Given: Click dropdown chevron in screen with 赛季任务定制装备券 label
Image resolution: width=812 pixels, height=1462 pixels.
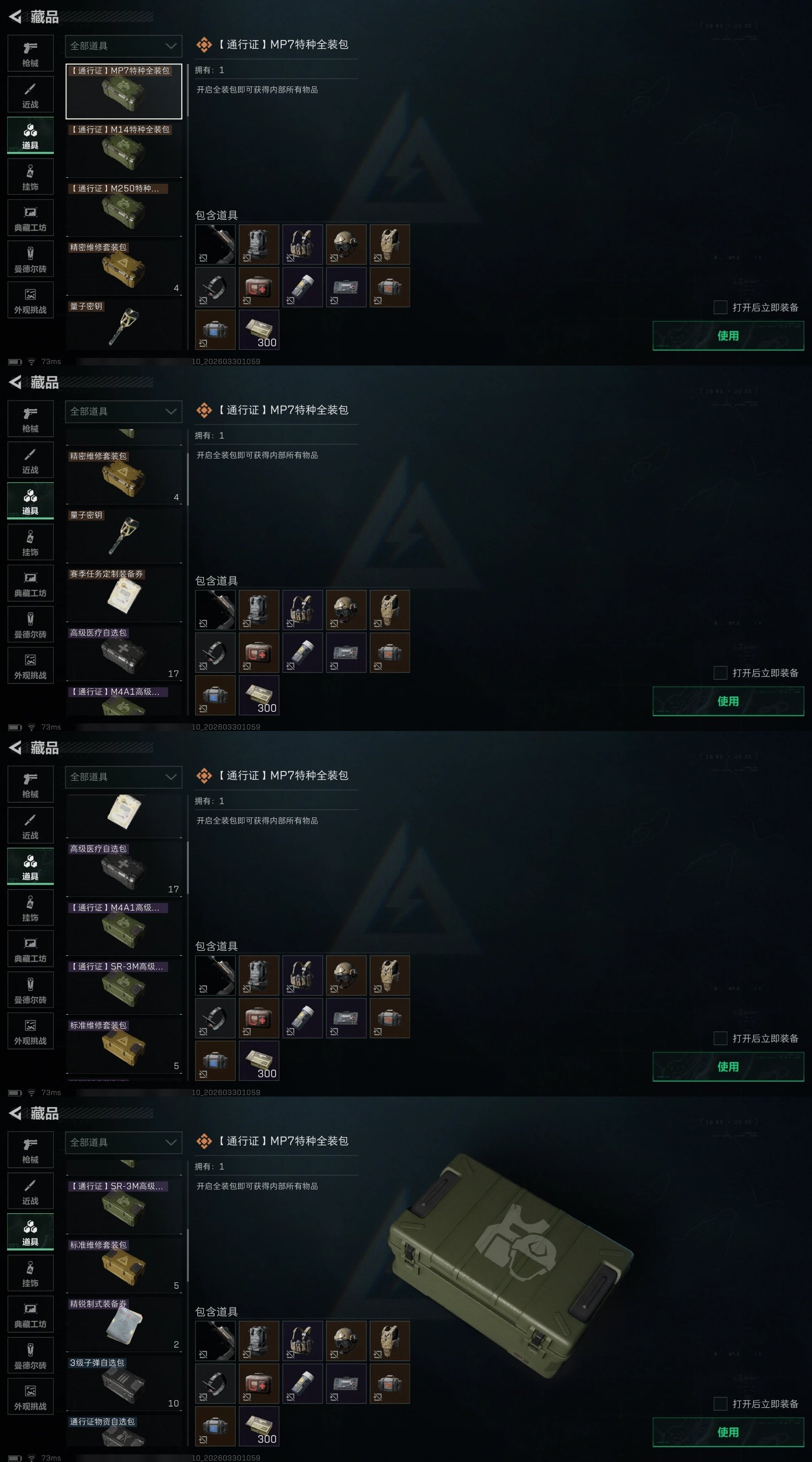Looking at the screenshot, I should pyautogui.click(x=171, y=412).
